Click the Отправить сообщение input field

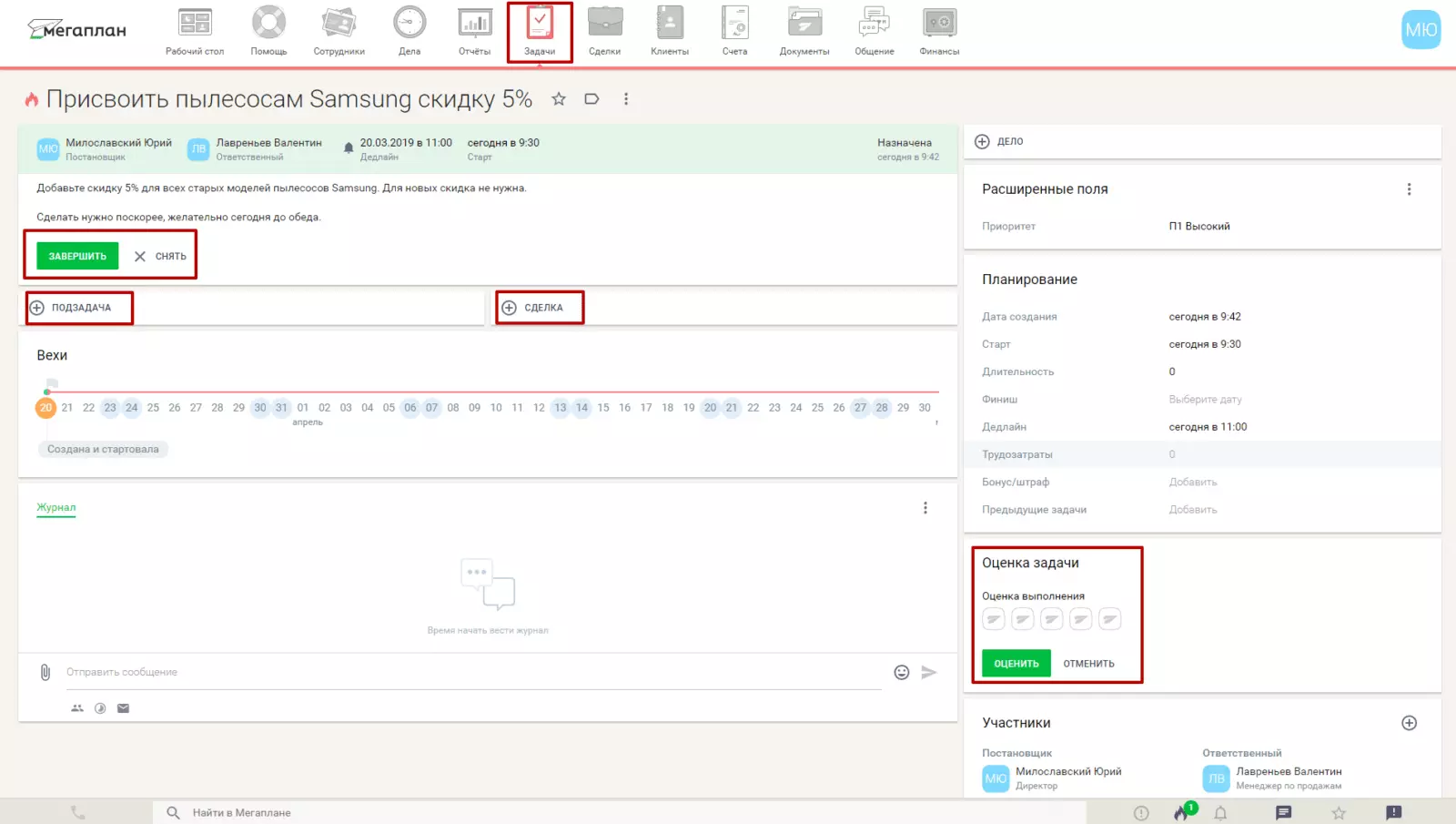[473, 672]
